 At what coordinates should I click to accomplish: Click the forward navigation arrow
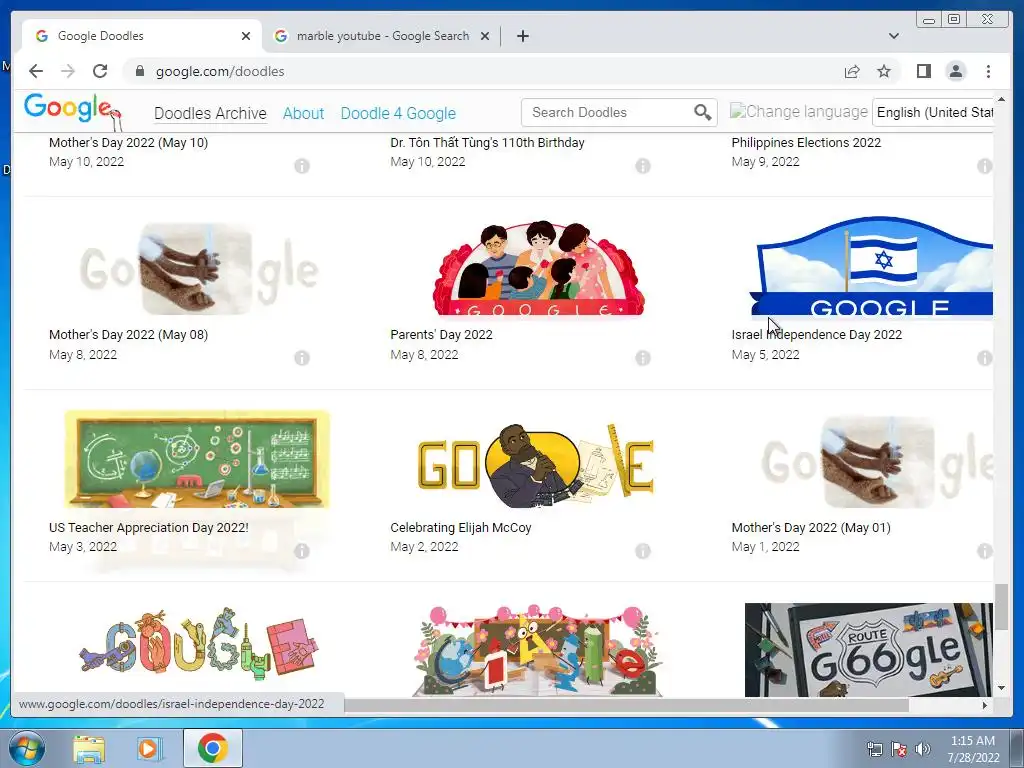pyautogui.click(x=68, y=71)
